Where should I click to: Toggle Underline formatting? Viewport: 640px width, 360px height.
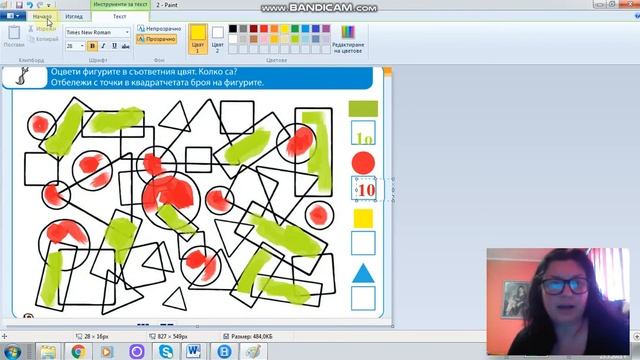(114, 46)
